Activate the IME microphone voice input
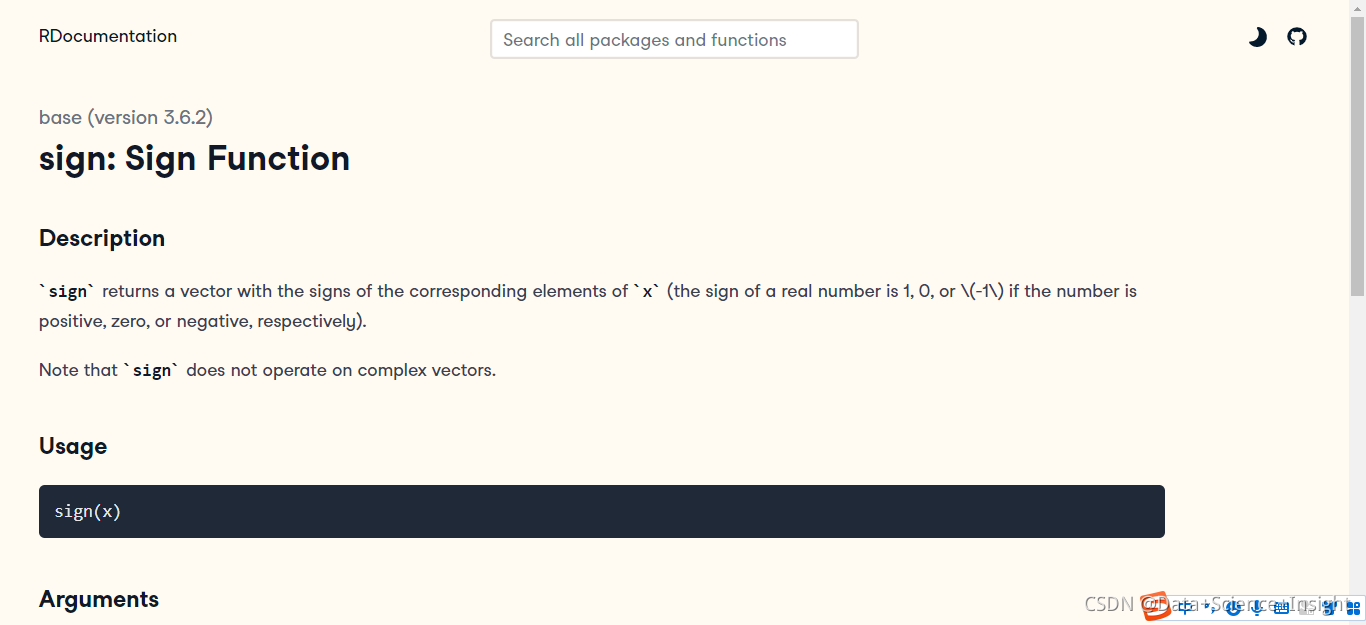Screen dimensions: 1366x625 pos(1257,606)
